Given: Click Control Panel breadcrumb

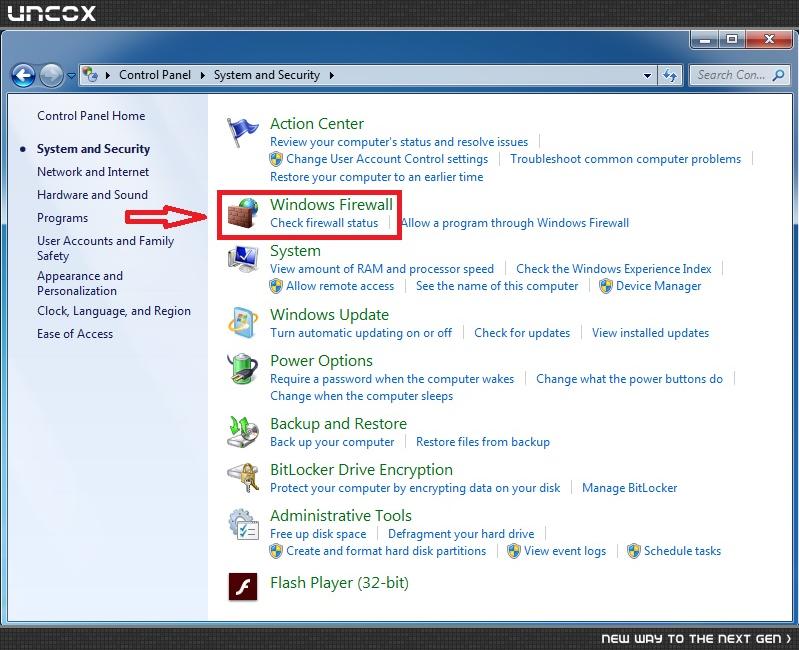Looking at the screenshot, I should click(155, 75).
